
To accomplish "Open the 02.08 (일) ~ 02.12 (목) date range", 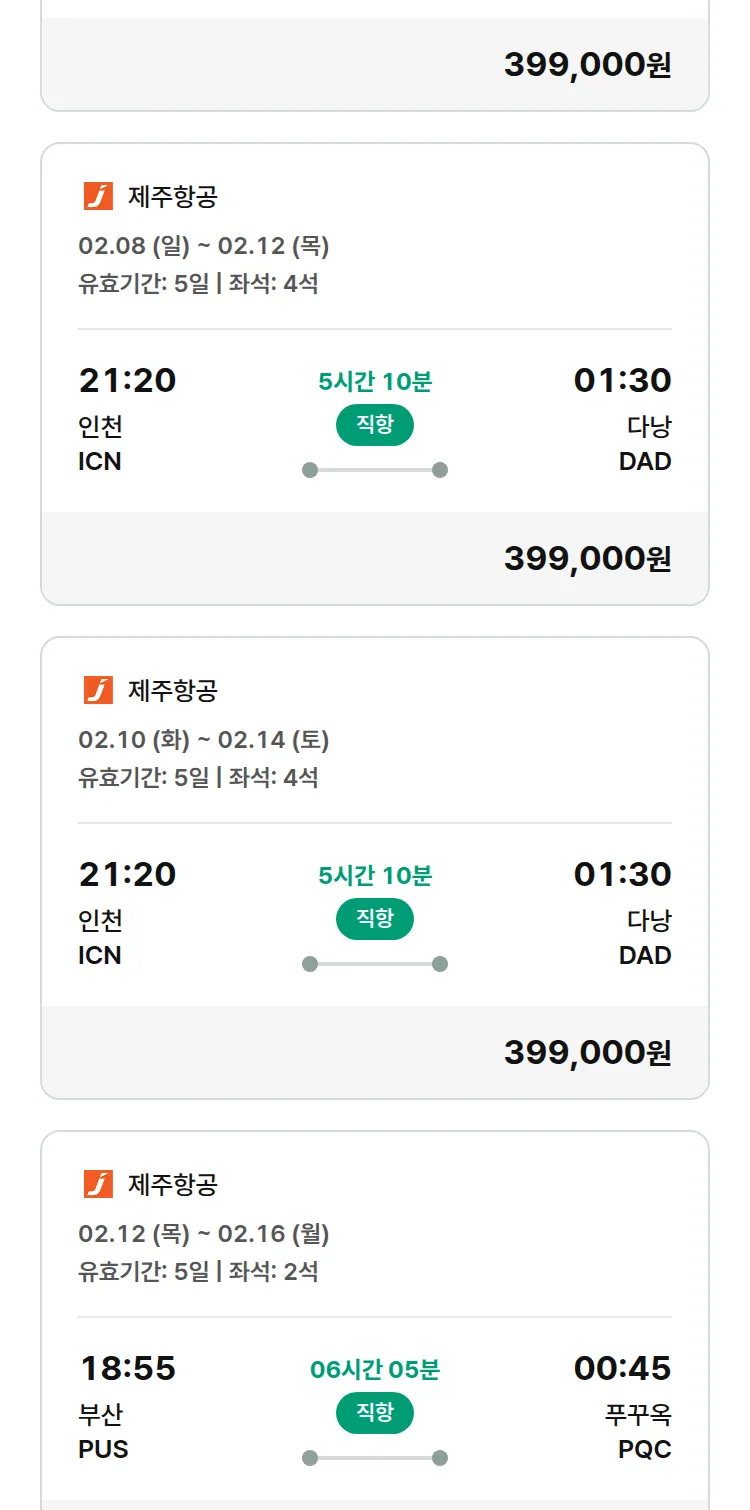I will 204,246.
